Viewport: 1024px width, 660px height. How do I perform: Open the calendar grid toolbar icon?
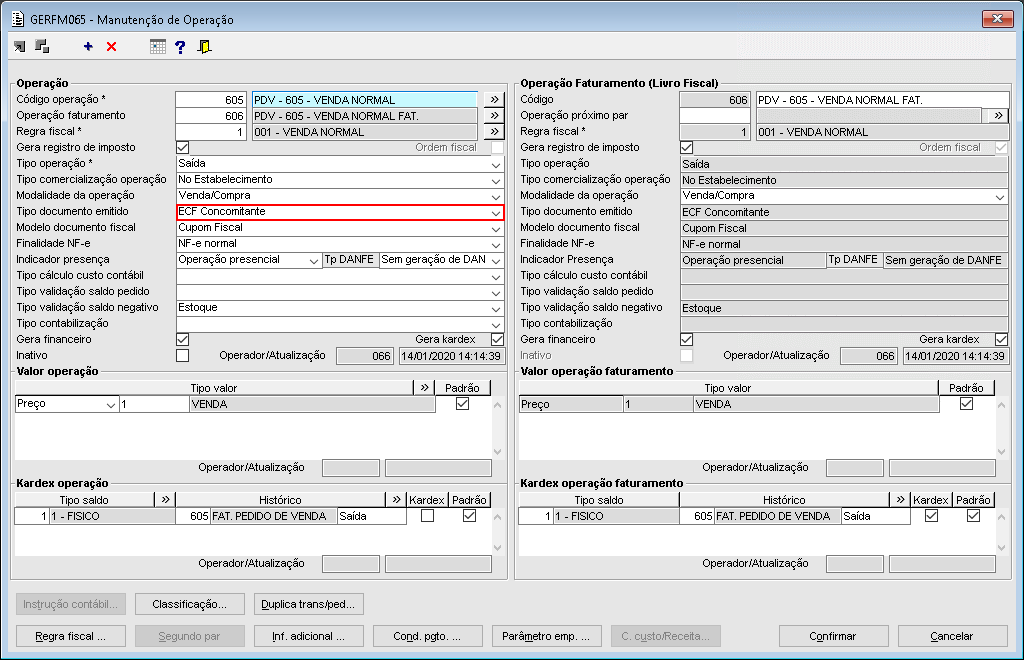coord(157,46)
